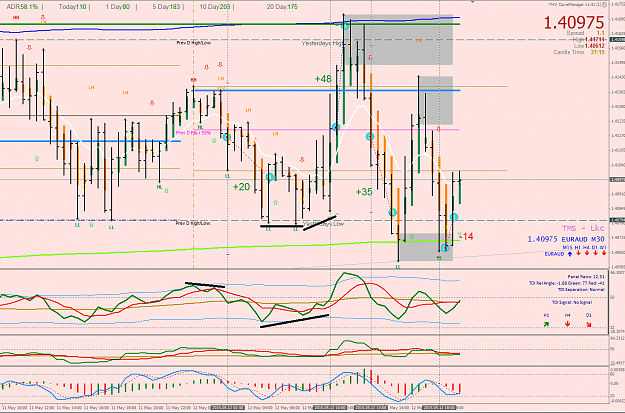The width and height of the screenshot is (625, 413).
Task: Click the blue 1.40975 EURAUD M30 label
Action: coord(566,239)
